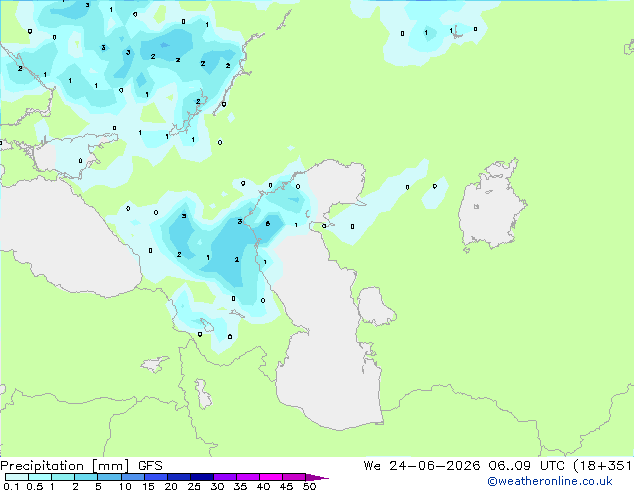This screenshot has width=634, height=490.
Task: Click the '(18+351' forecast offset text
Action: (x=603, y=466)
